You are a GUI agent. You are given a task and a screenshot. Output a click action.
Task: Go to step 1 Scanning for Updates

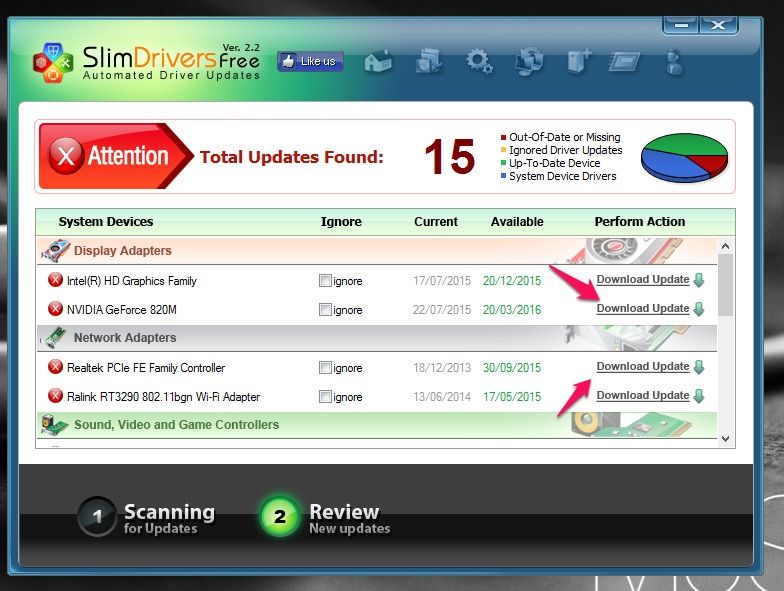click(x=146, y=516)
